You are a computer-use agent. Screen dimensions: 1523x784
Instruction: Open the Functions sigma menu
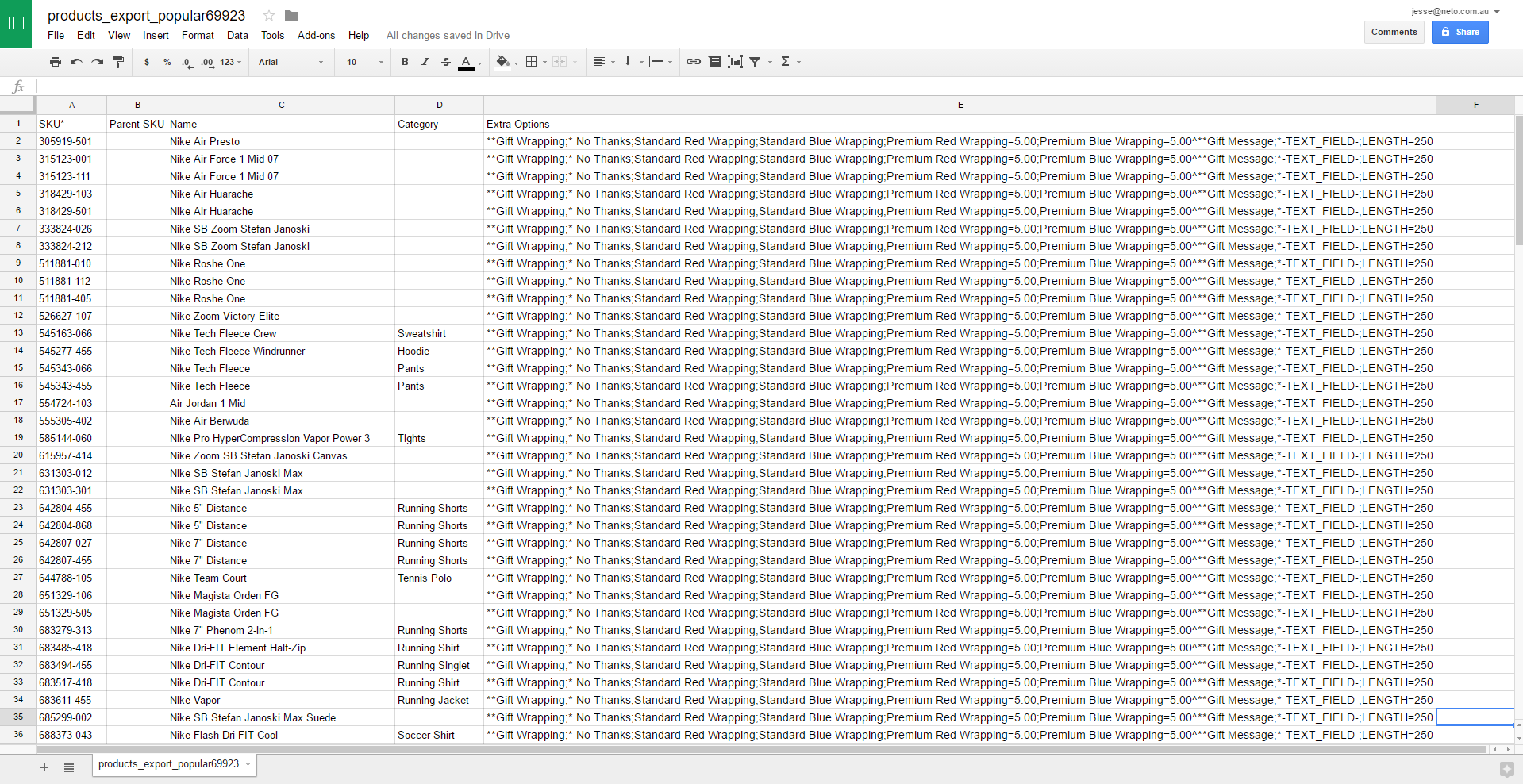(785, 62)
